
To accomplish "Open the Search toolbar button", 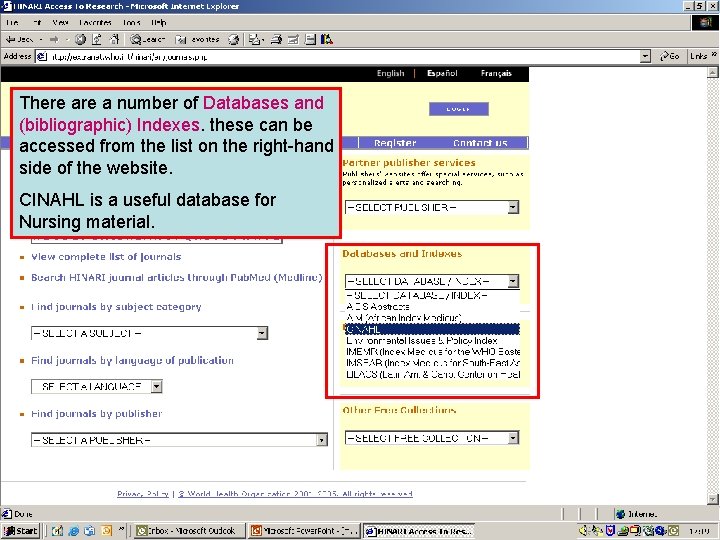I will pyautogui.click(x=147, y=40).
